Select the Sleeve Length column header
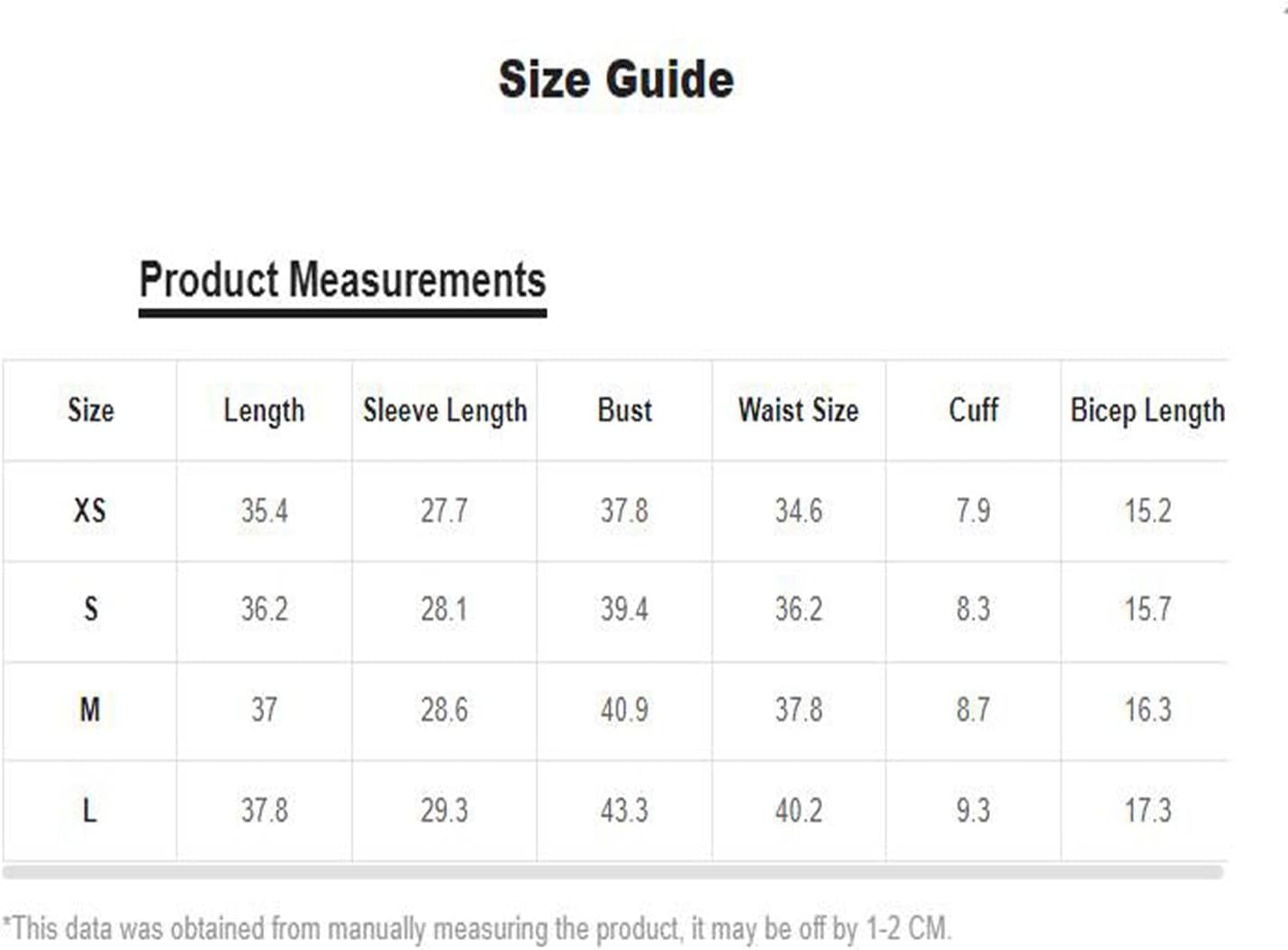 tap(445, 411)
